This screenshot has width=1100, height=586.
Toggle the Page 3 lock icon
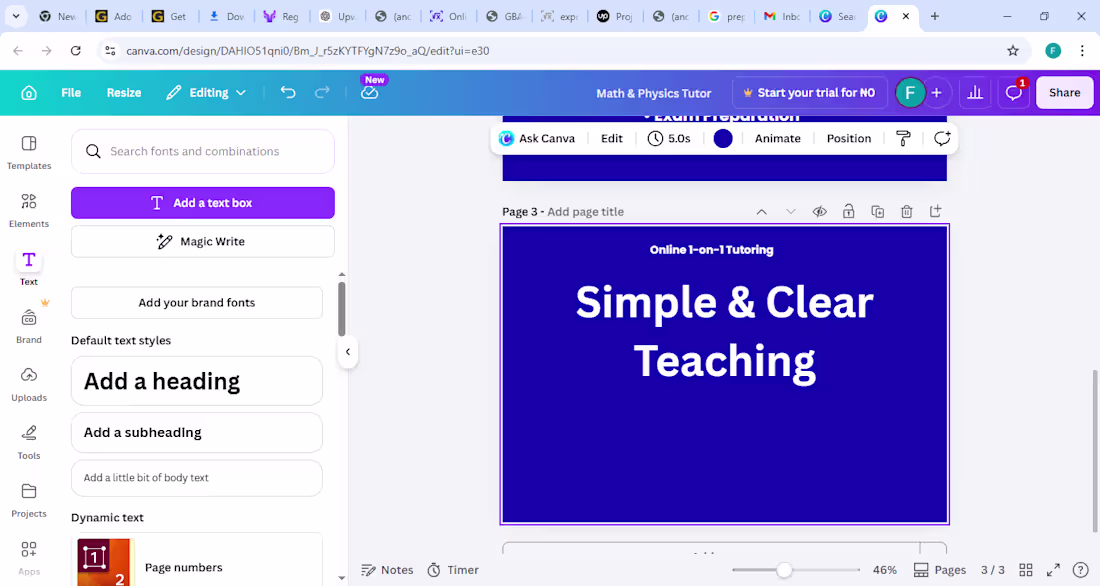coord(848,212)
